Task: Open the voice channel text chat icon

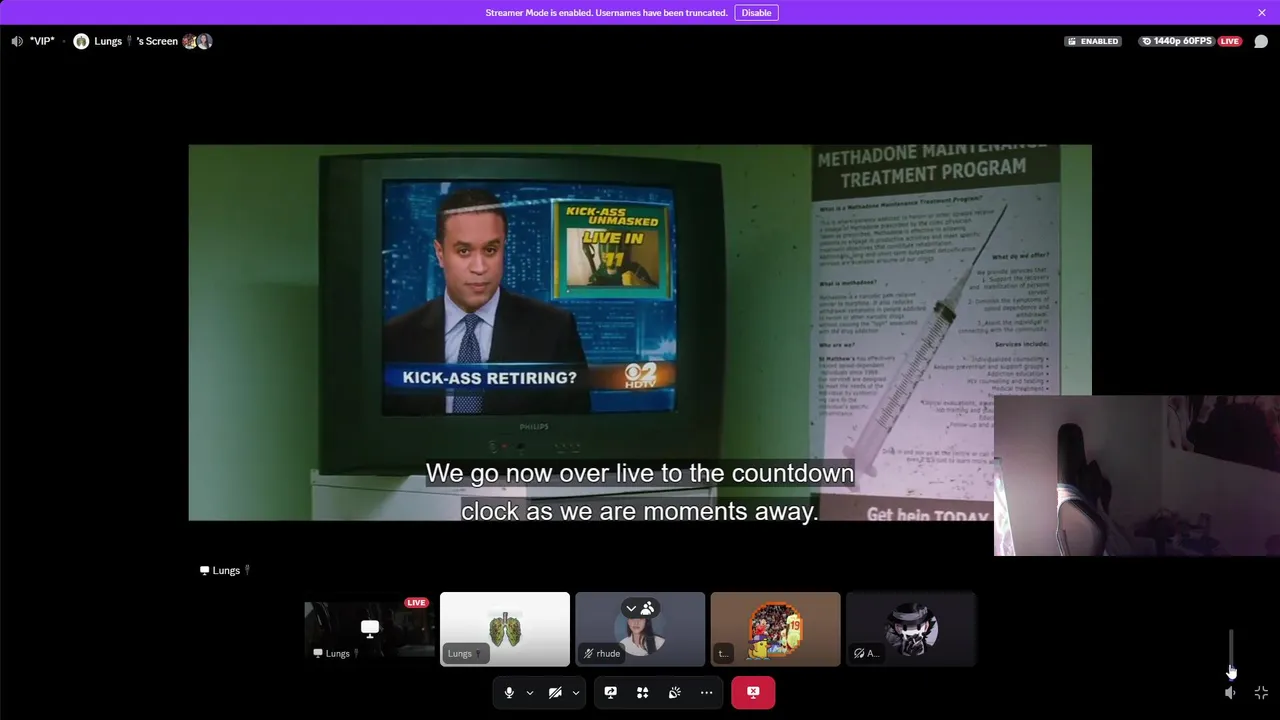Action: pyautogui.click(x=1261, y=41)
